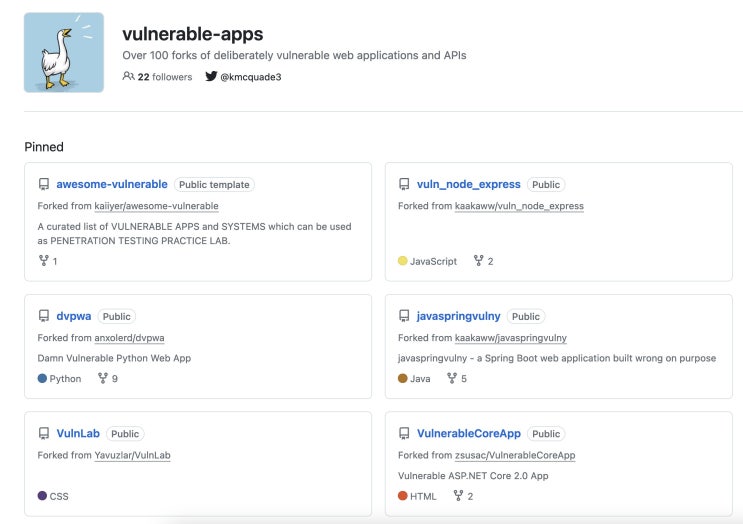The height and width of the screenshot is (524, 743).
Task: Click the yellow JavaScript language dot
Action: [403, 261]
